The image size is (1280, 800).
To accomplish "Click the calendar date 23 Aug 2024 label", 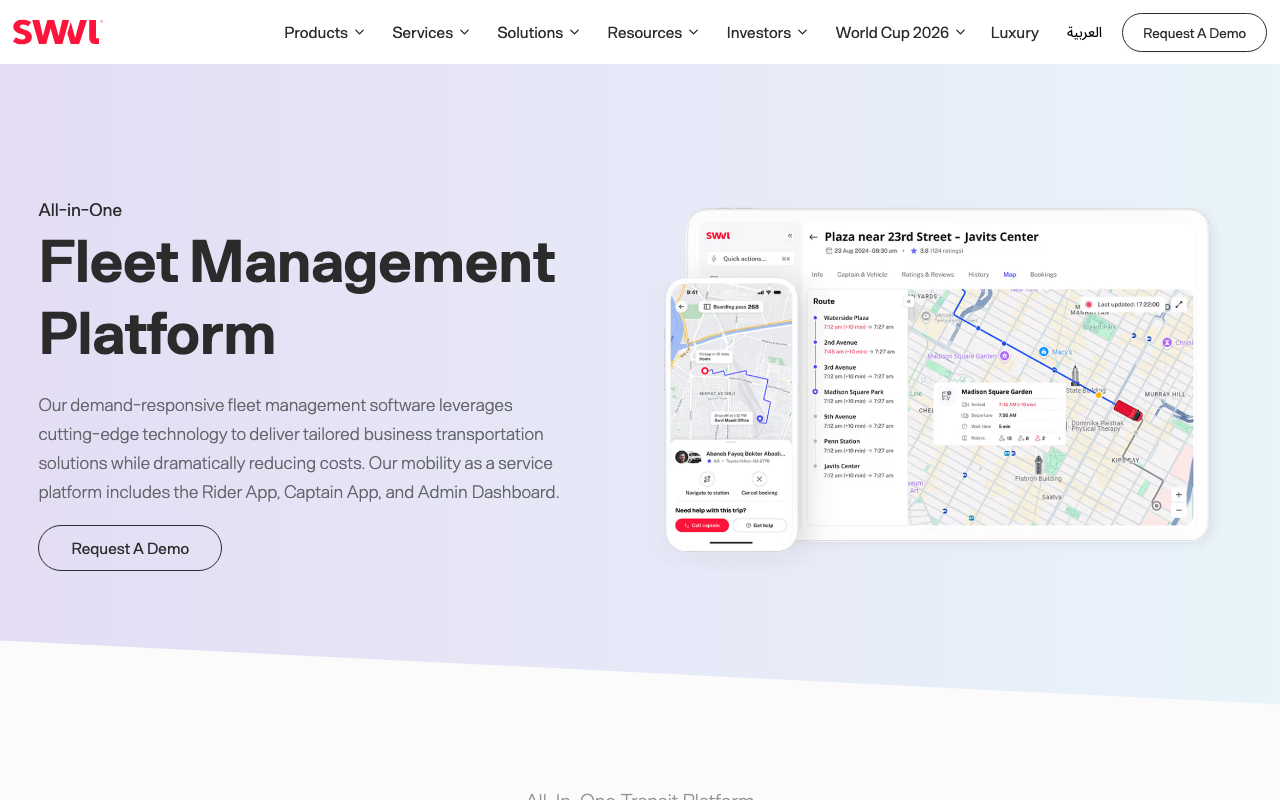I will (x=861, y=251).
